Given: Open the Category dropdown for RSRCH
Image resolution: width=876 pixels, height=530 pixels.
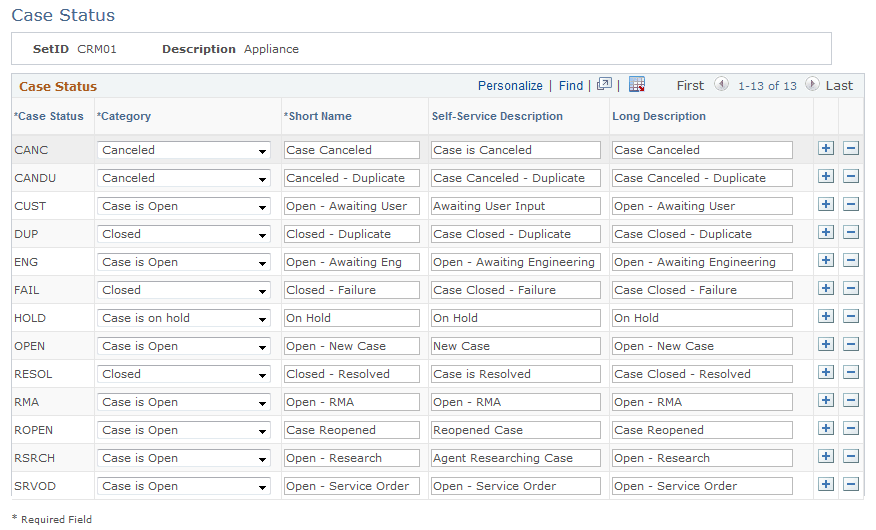Looking at the screenshot, I should [x=184, y=458].
